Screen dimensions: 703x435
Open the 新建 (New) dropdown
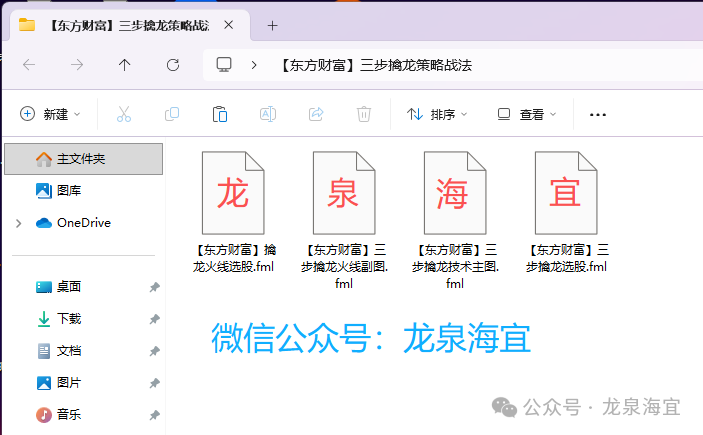coord(50,114)
